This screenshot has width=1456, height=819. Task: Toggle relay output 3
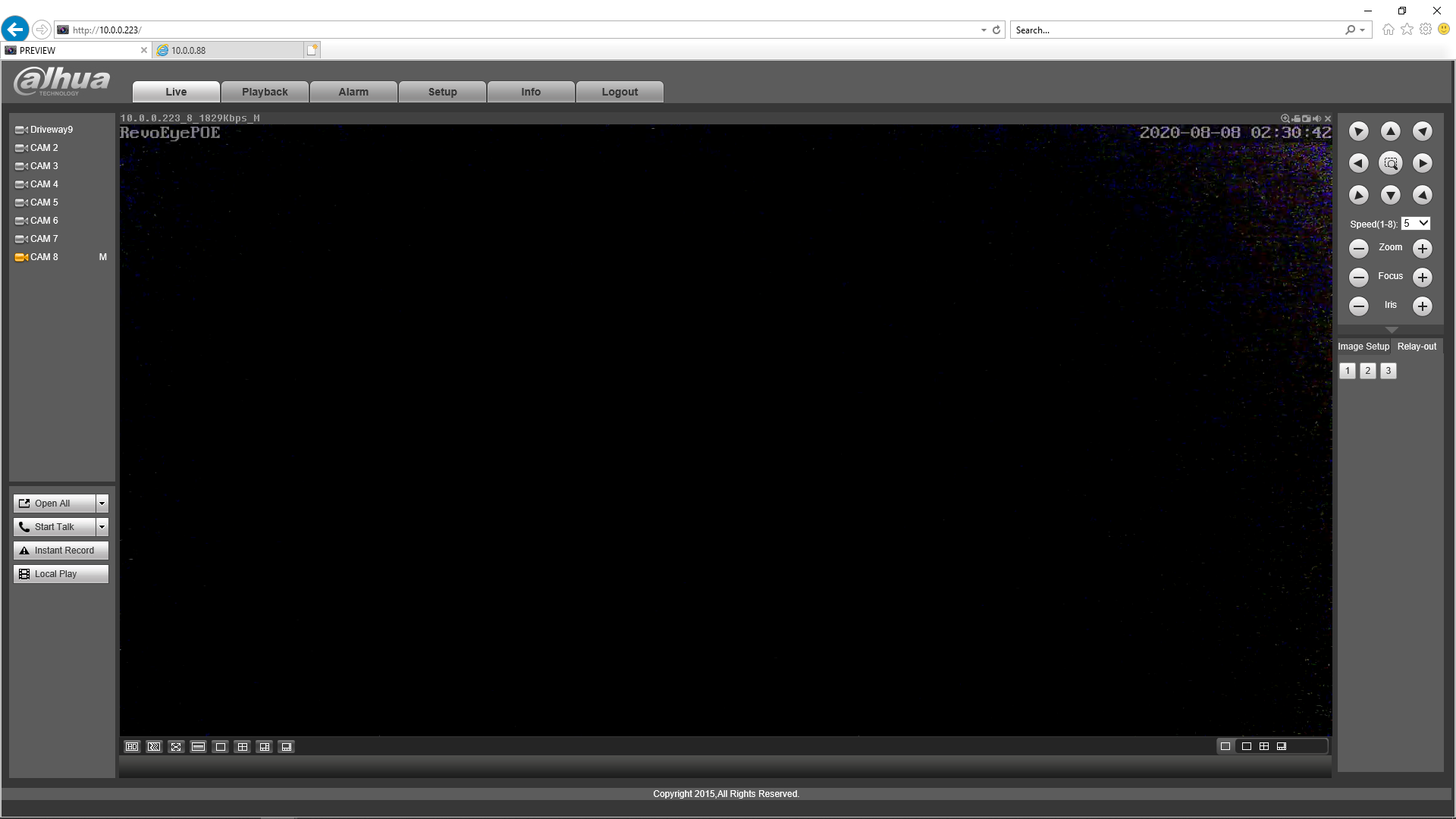(x=1389, y=371)
